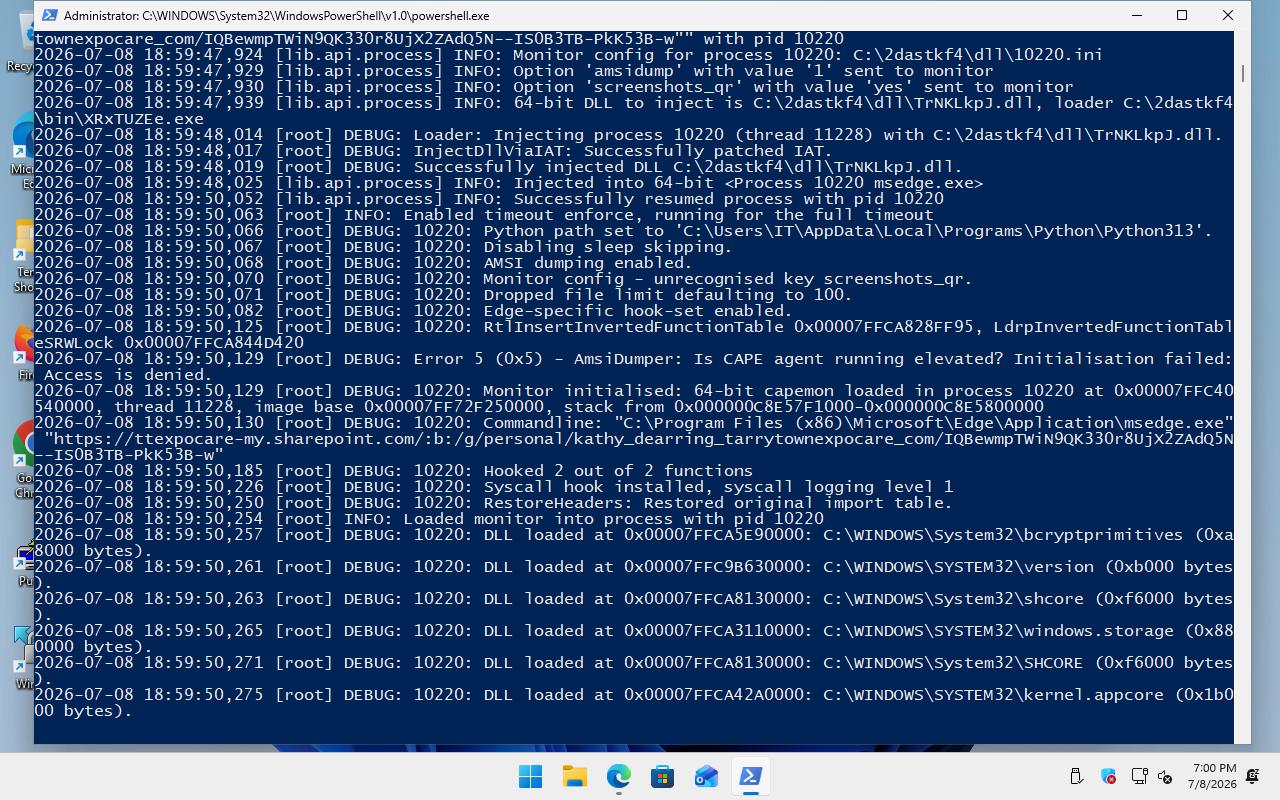Click the "Option 'amsidump'" log line

(514, 71)
